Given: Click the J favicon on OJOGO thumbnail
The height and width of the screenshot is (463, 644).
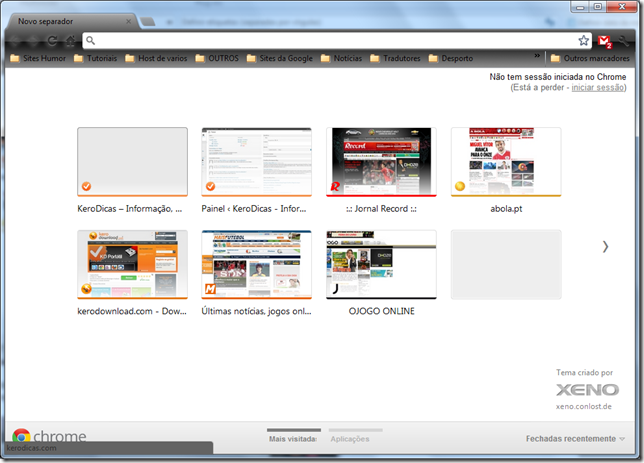Looking at the screenshot, I should [335, 289].
